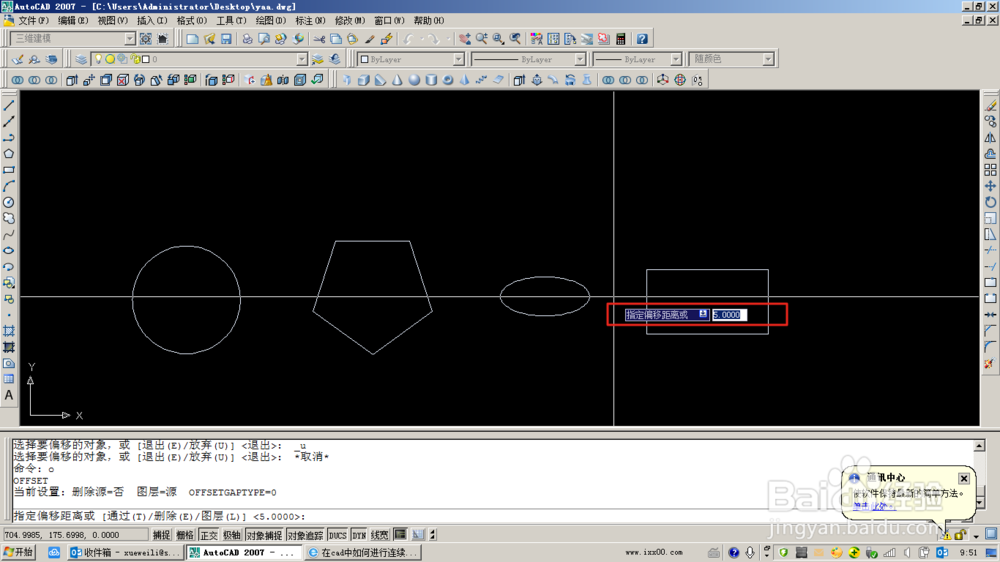
Task: Select the Line draw tool
Action: click(9, 105)
